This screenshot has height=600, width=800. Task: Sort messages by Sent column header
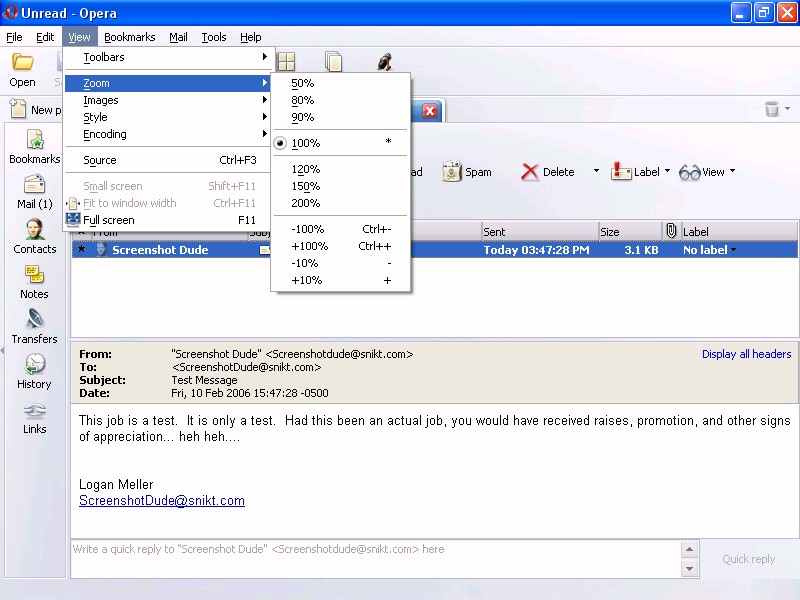click(x=539, y=232)
